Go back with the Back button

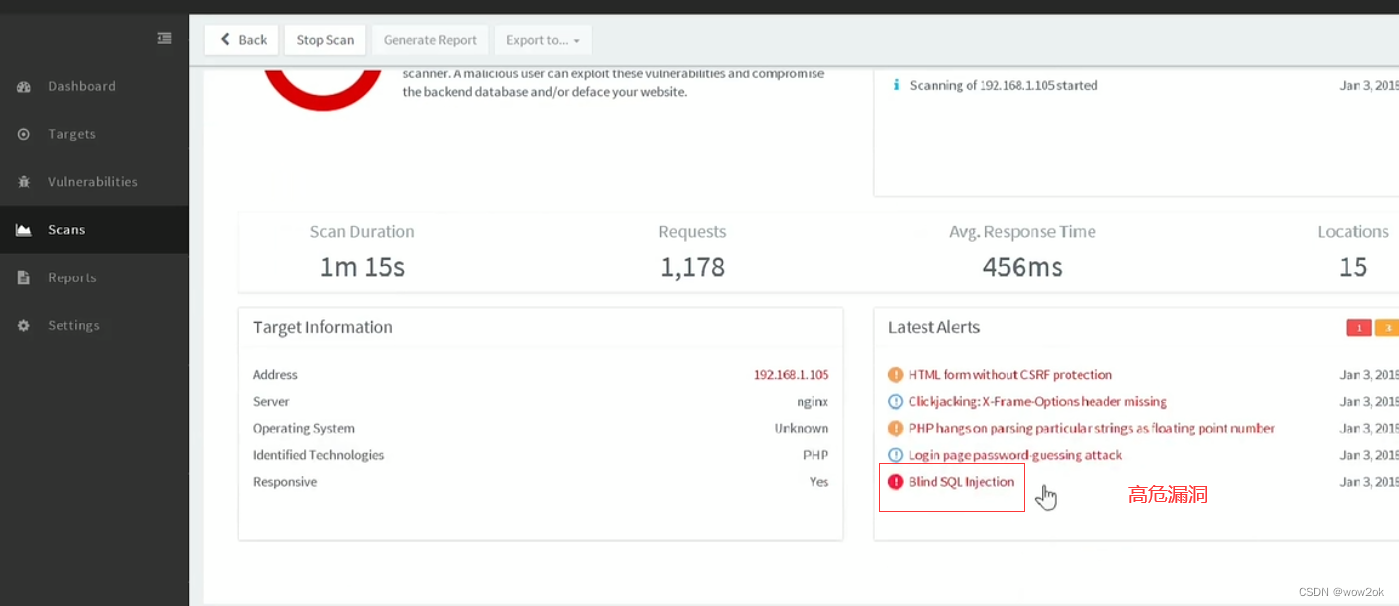tap(242, 40)
